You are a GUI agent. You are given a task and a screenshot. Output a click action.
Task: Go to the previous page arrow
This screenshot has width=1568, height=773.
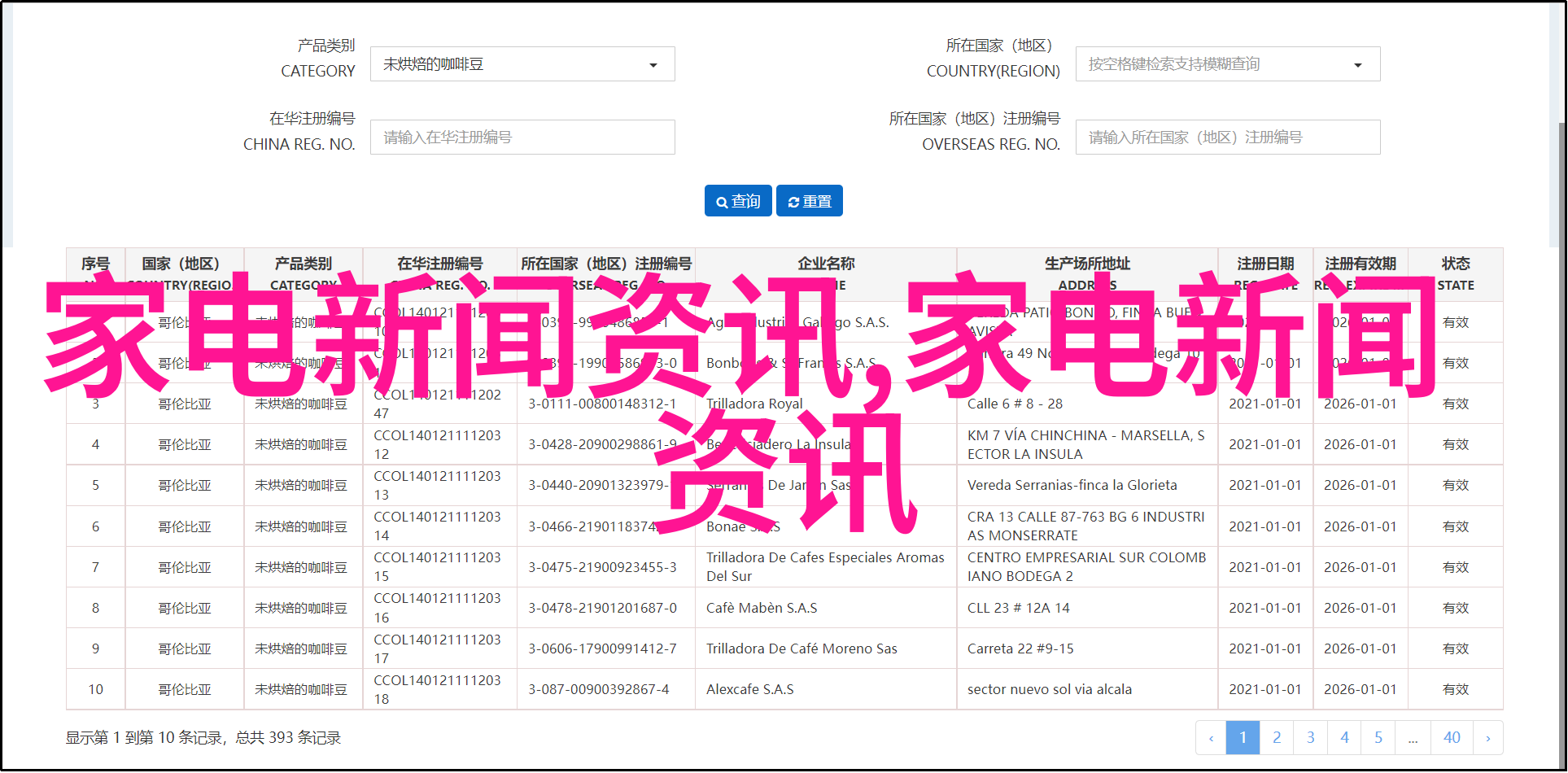[1211, 738]
